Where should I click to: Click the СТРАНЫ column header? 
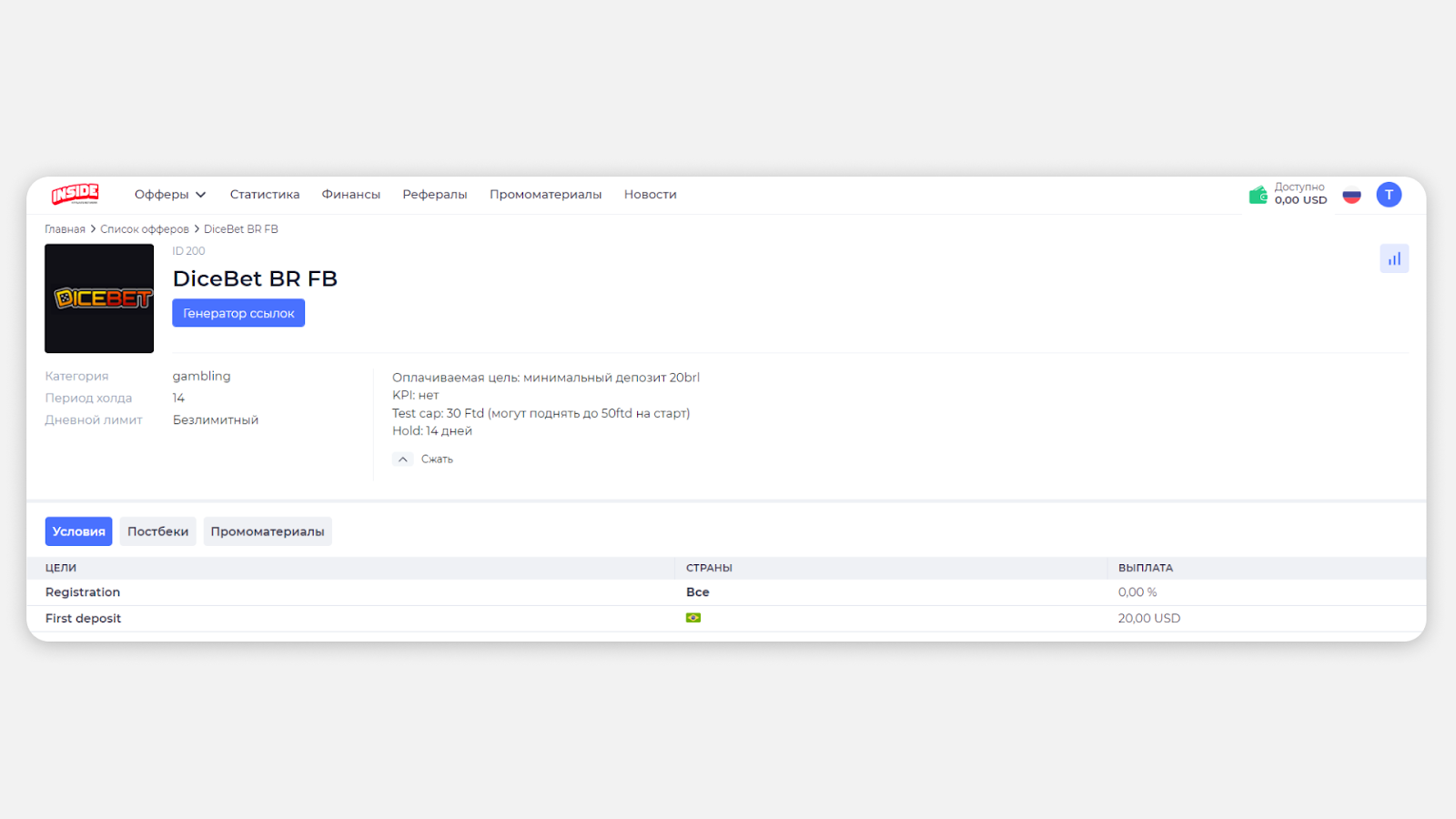click(709, 568)
